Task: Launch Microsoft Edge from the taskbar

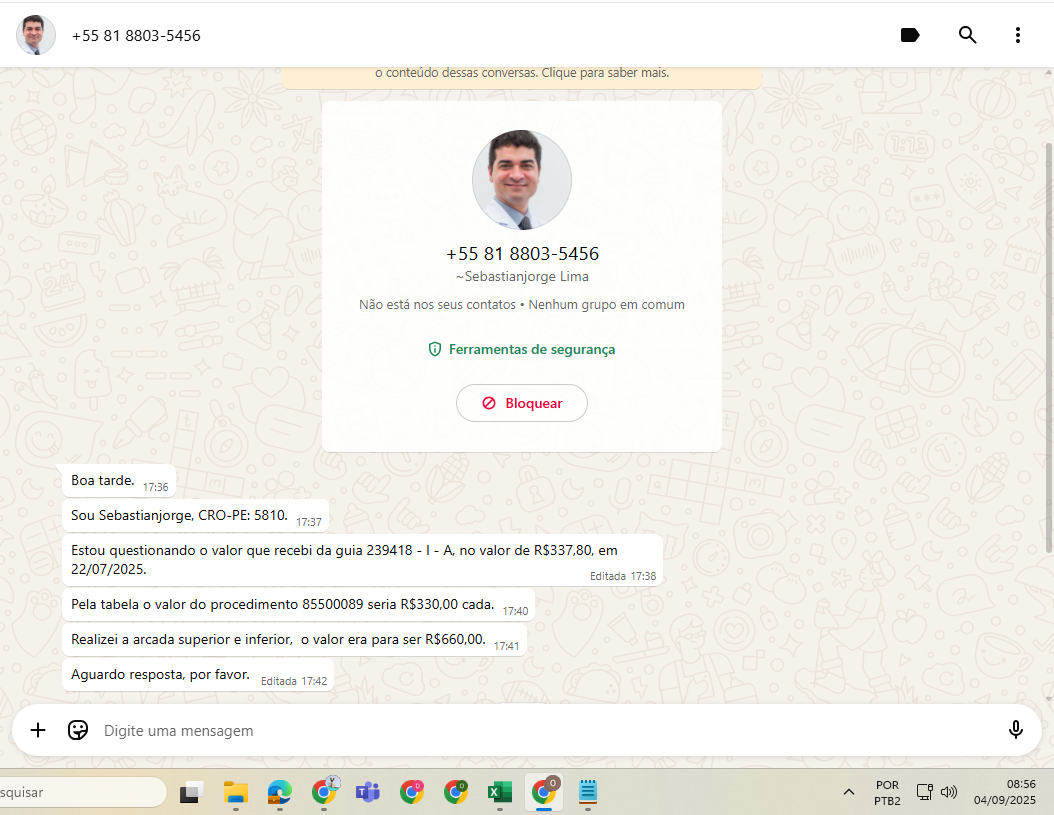Action: tap(279, 793)
